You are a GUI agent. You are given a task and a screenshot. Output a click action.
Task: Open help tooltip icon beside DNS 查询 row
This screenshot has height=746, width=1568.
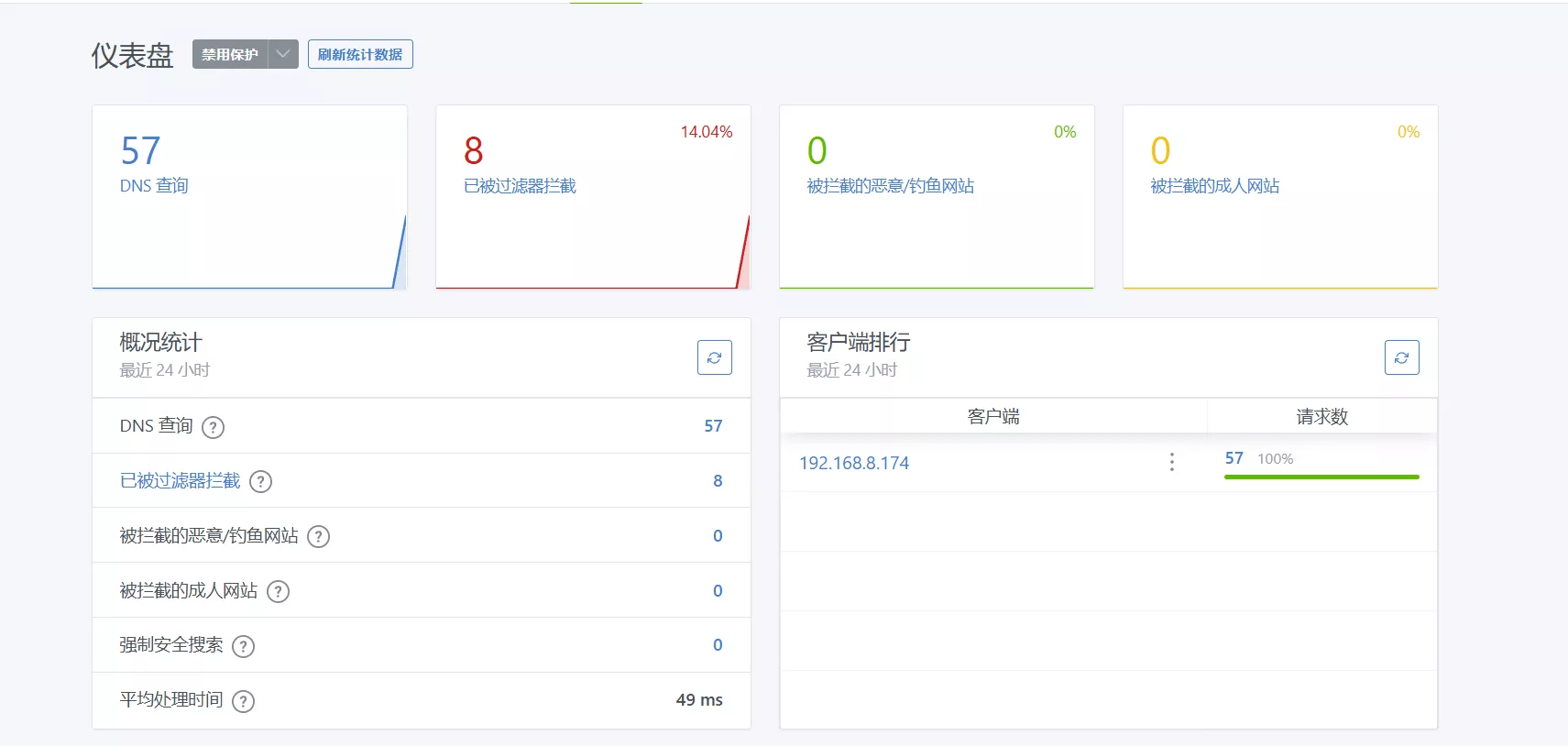[x=213, y=427]
